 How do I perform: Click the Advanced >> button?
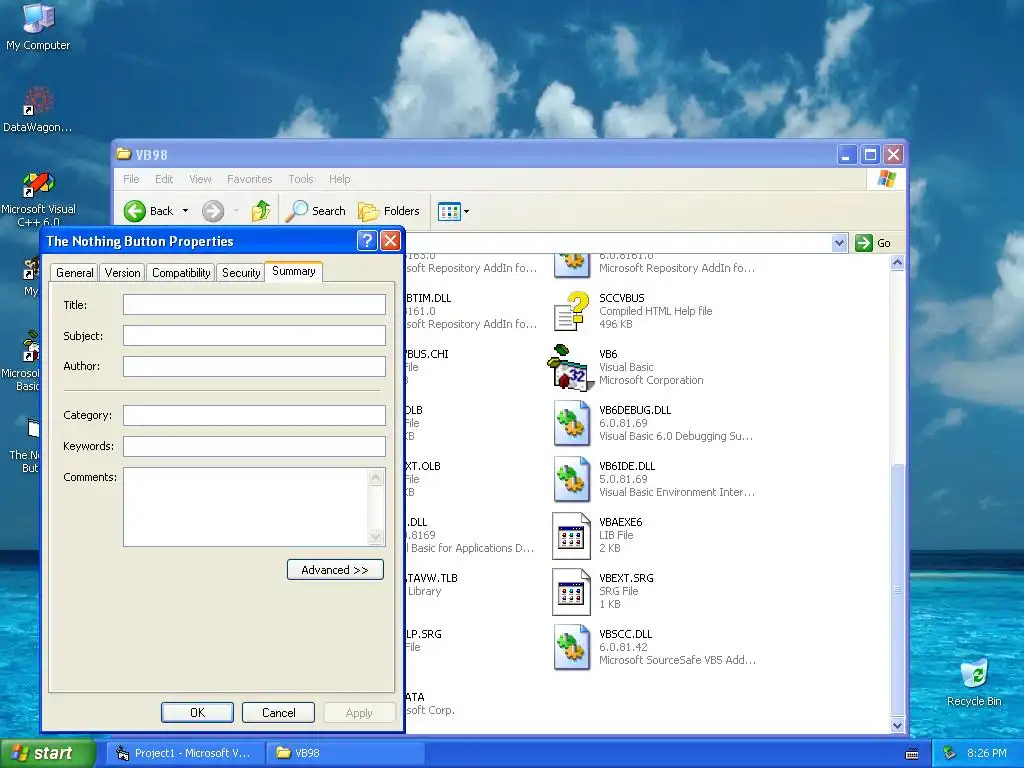pos(335,569)
